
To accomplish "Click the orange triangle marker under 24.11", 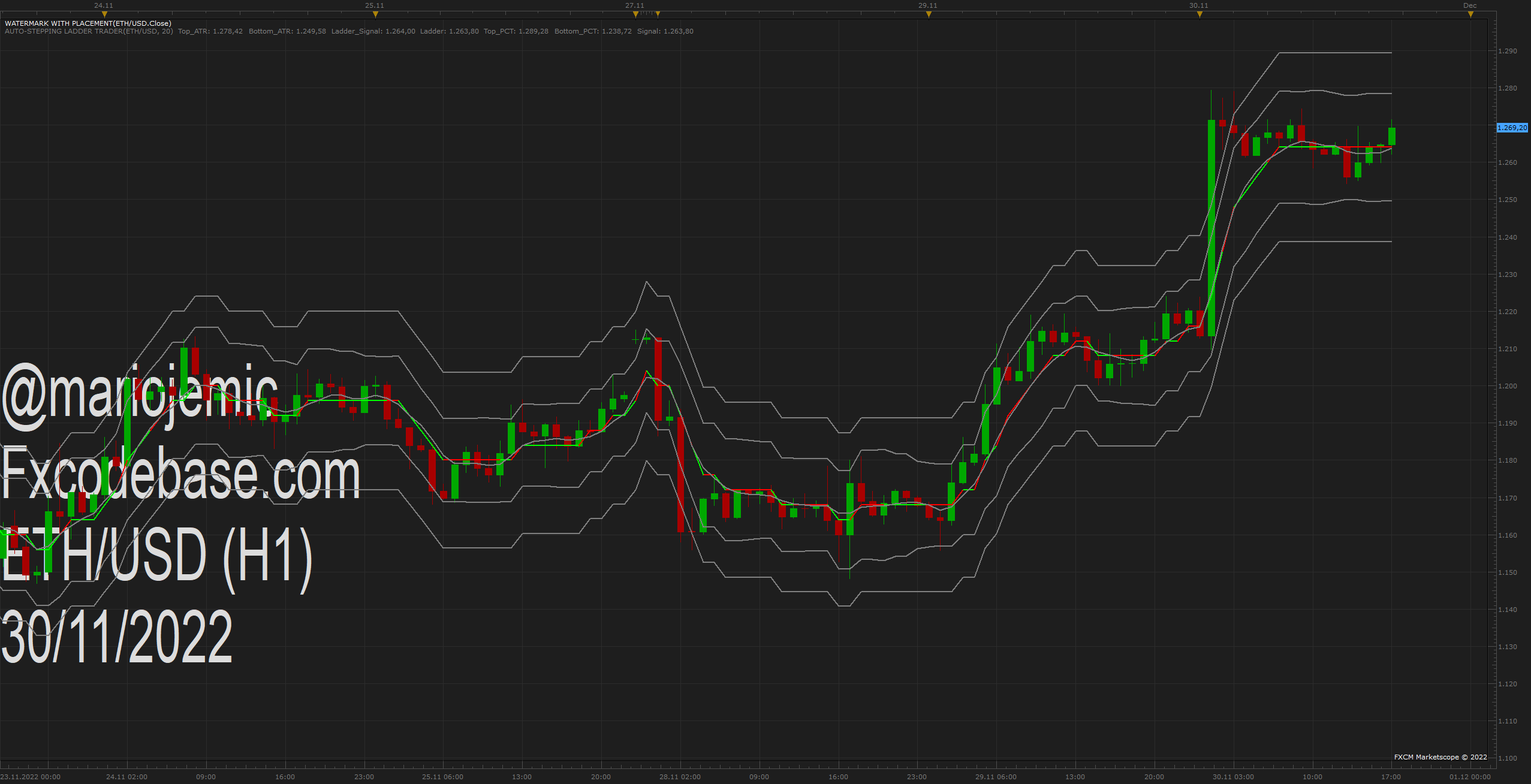I will pyautogui.click(x=104, y=14).
